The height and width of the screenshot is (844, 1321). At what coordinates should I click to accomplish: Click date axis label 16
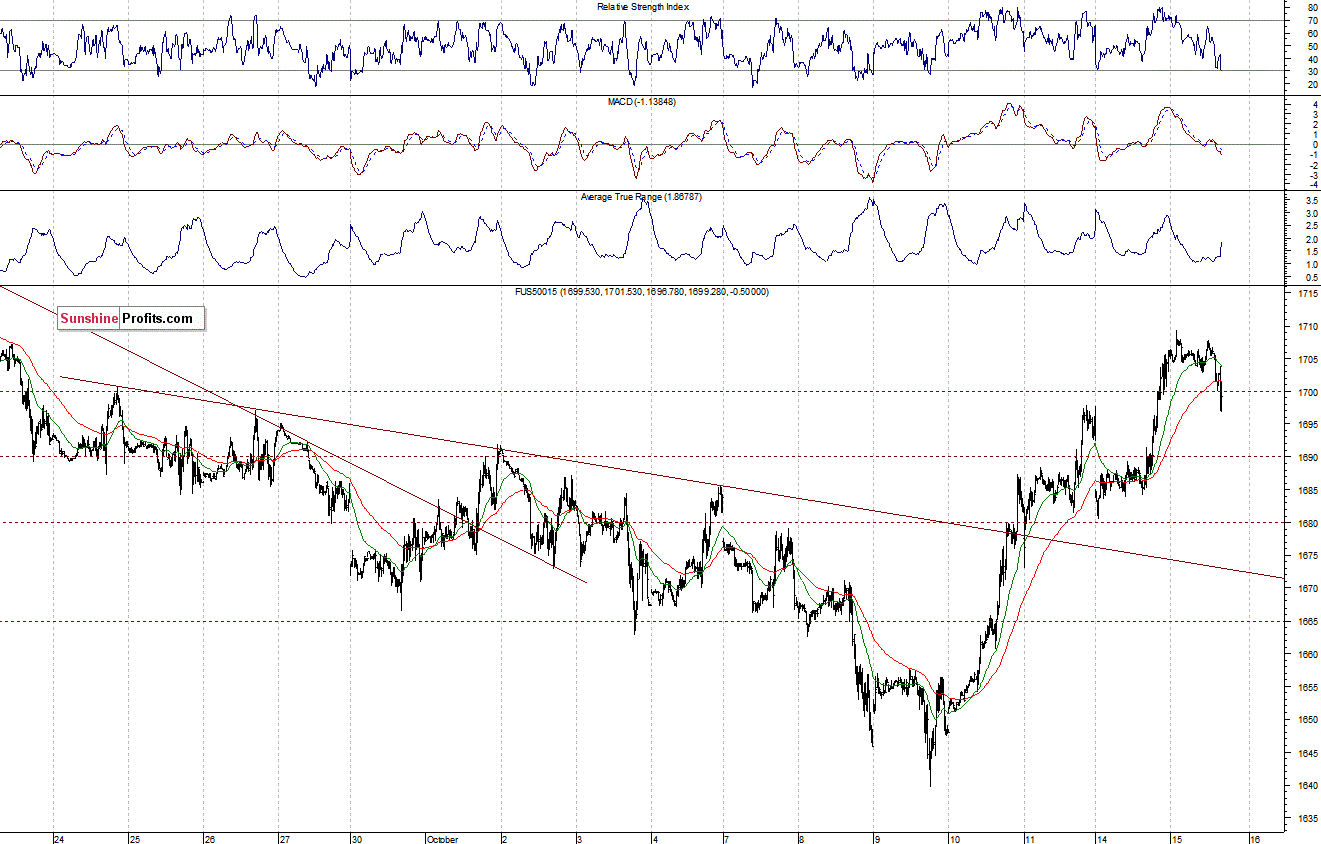point(1254,839)
